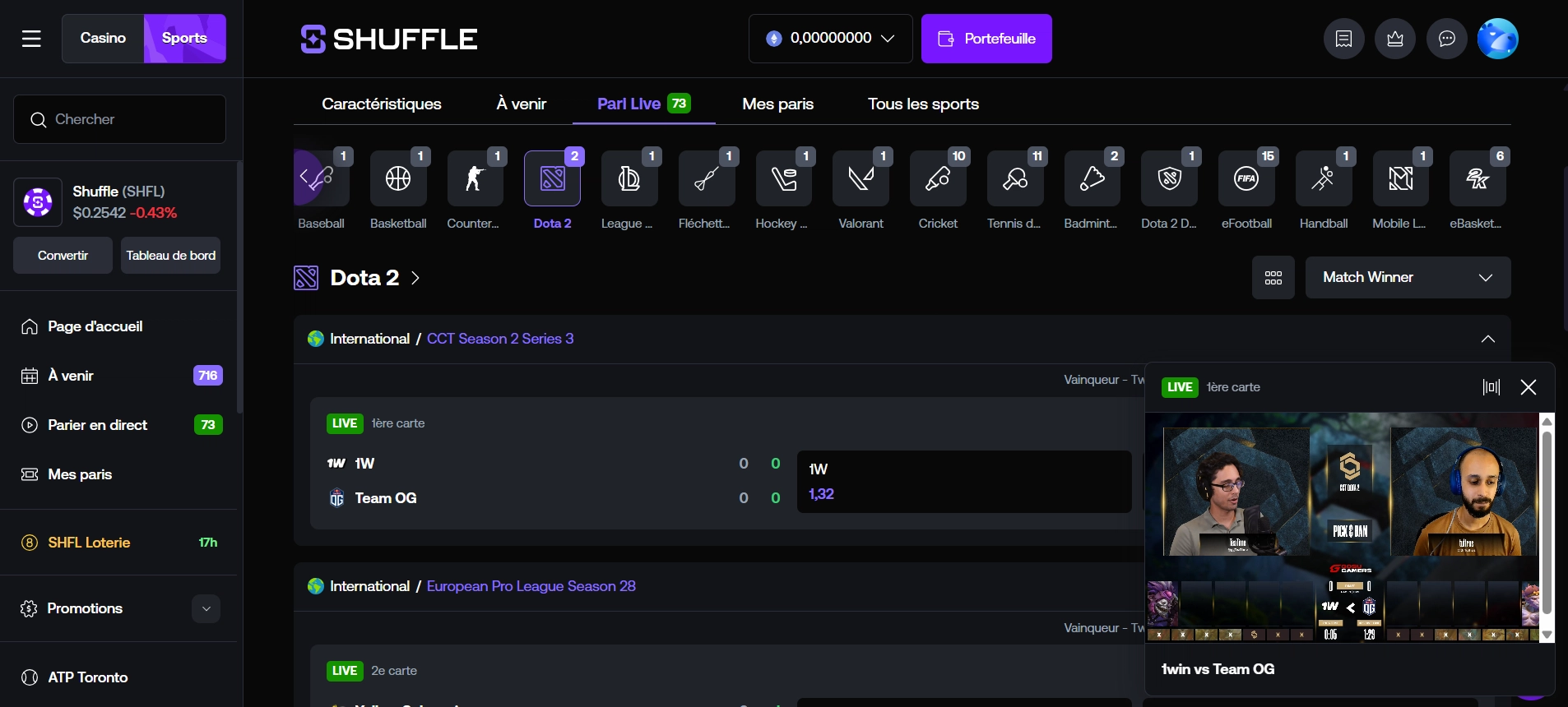Viewport: 1568px width, 707px height.
Task: Expand Dota 2 heading chevron
Action: [x=415, y=278]
